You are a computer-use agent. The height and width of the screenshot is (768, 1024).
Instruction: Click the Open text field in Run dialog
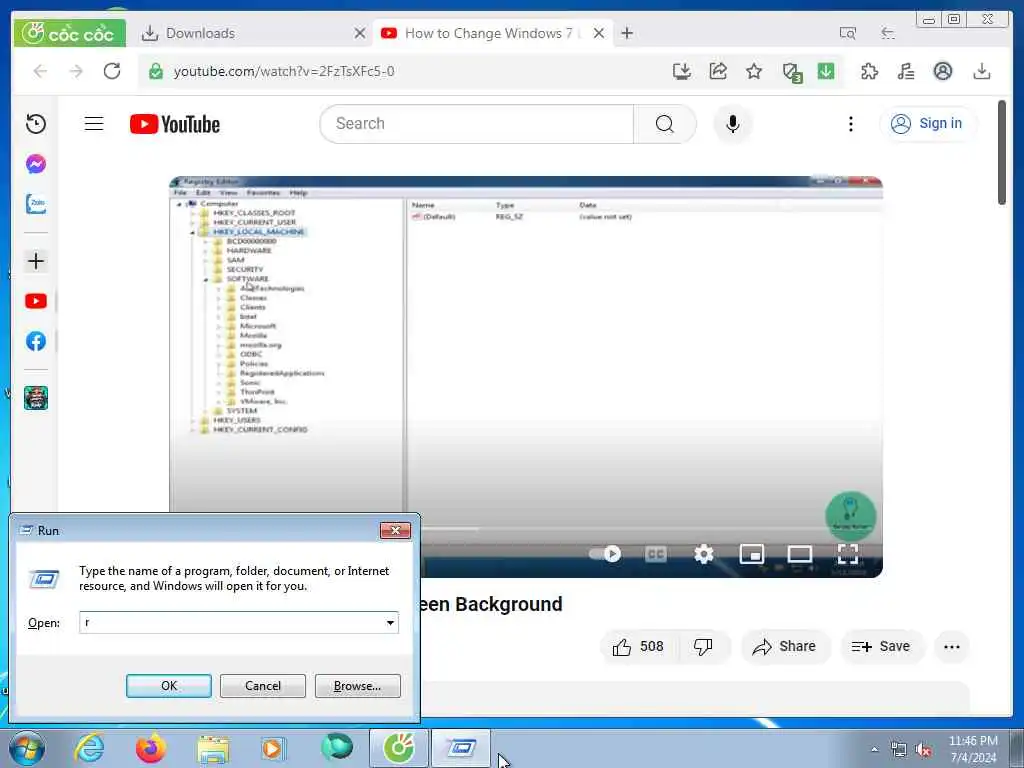pos(231,622)
